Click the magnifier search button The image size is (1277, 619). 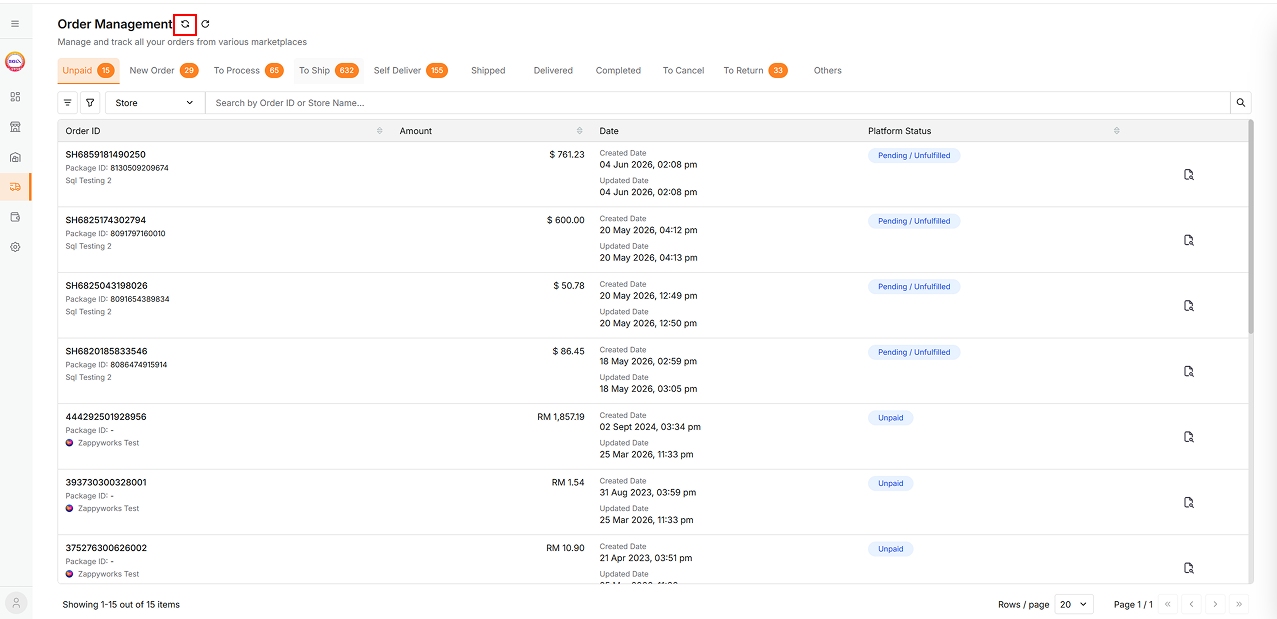[1241, 103]
